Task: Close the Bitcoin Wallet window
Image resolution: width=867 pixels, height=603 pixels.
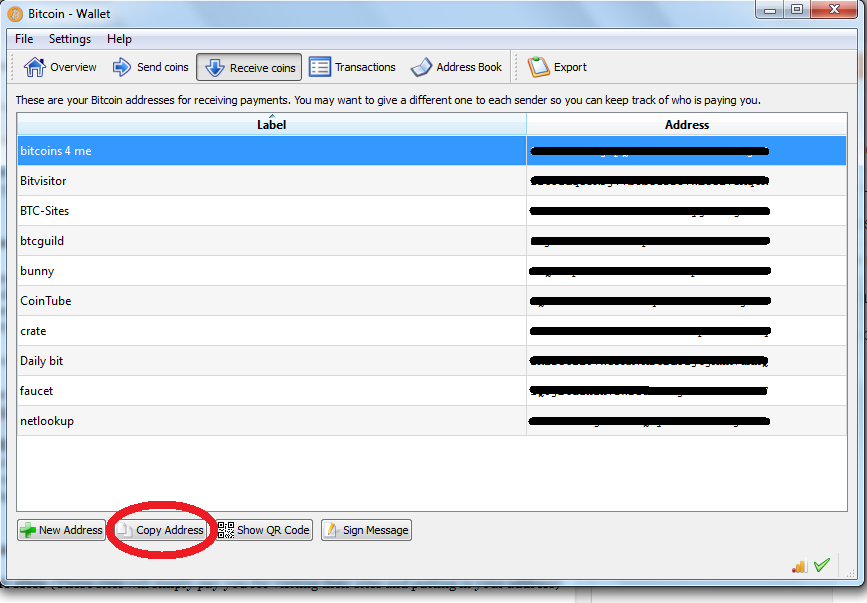Action: click(x=834, y=9)
